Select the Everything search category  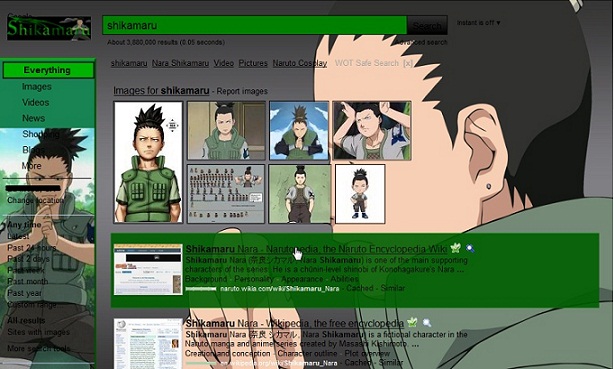pyautogui.click(x=48, y=70)
